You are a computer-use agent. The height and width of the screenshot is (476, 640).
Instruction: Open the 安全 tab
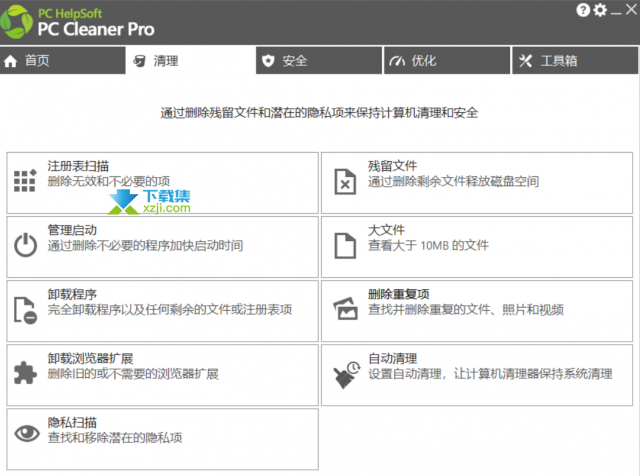click(319, 60)
